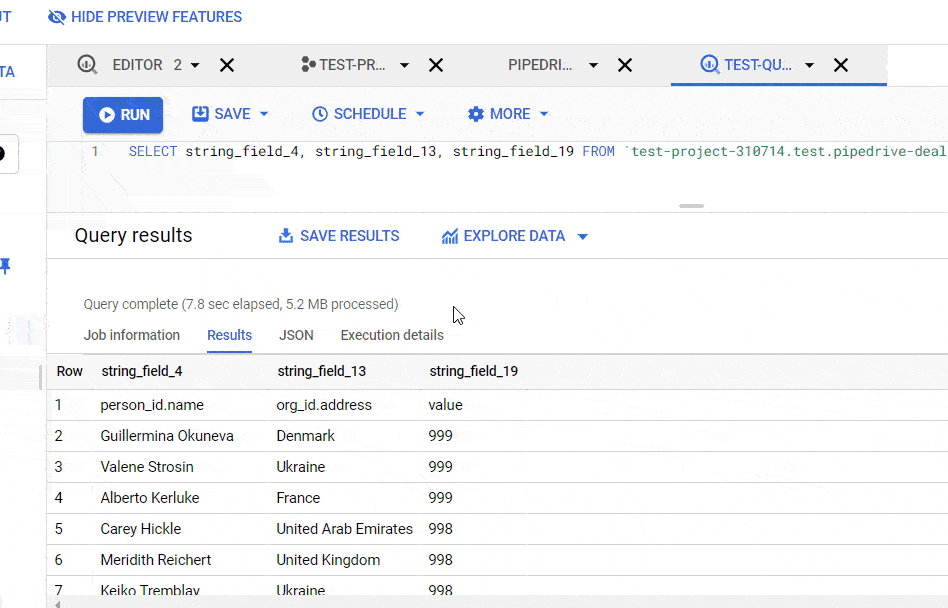
Task: Click the Save disk icon
Action: (200, 114)
